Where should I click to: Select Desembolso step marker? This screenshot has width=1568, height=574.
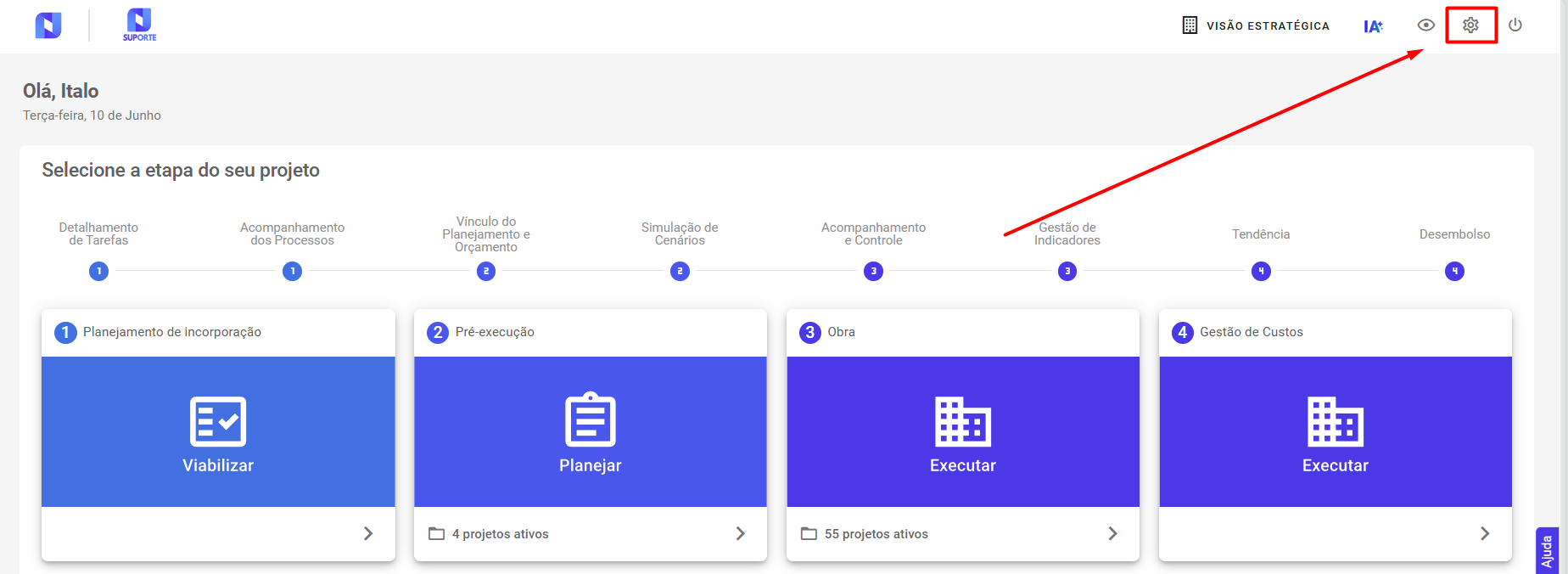point(1454,271)
